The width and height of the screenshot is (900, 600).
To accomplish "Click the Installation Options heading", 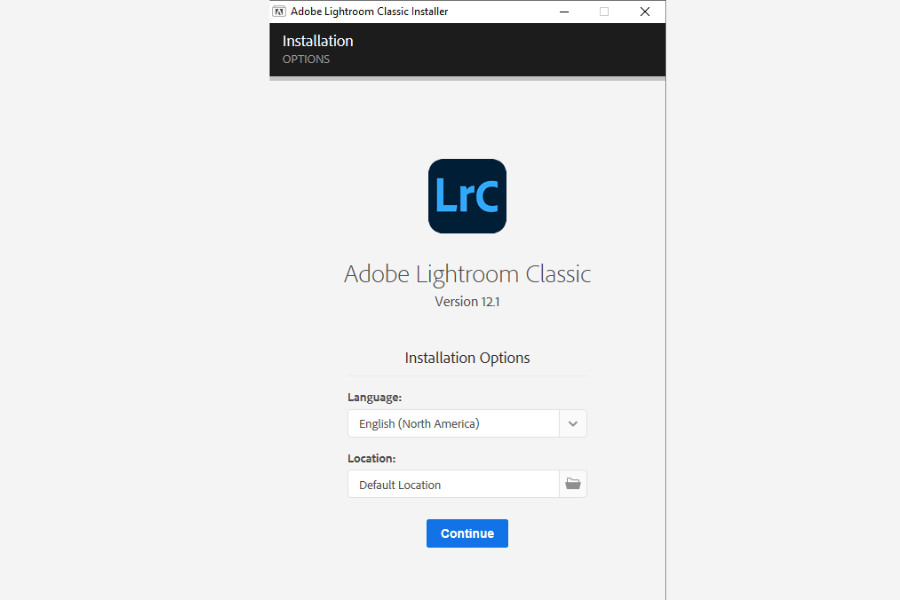I will [x=467, y=357].
